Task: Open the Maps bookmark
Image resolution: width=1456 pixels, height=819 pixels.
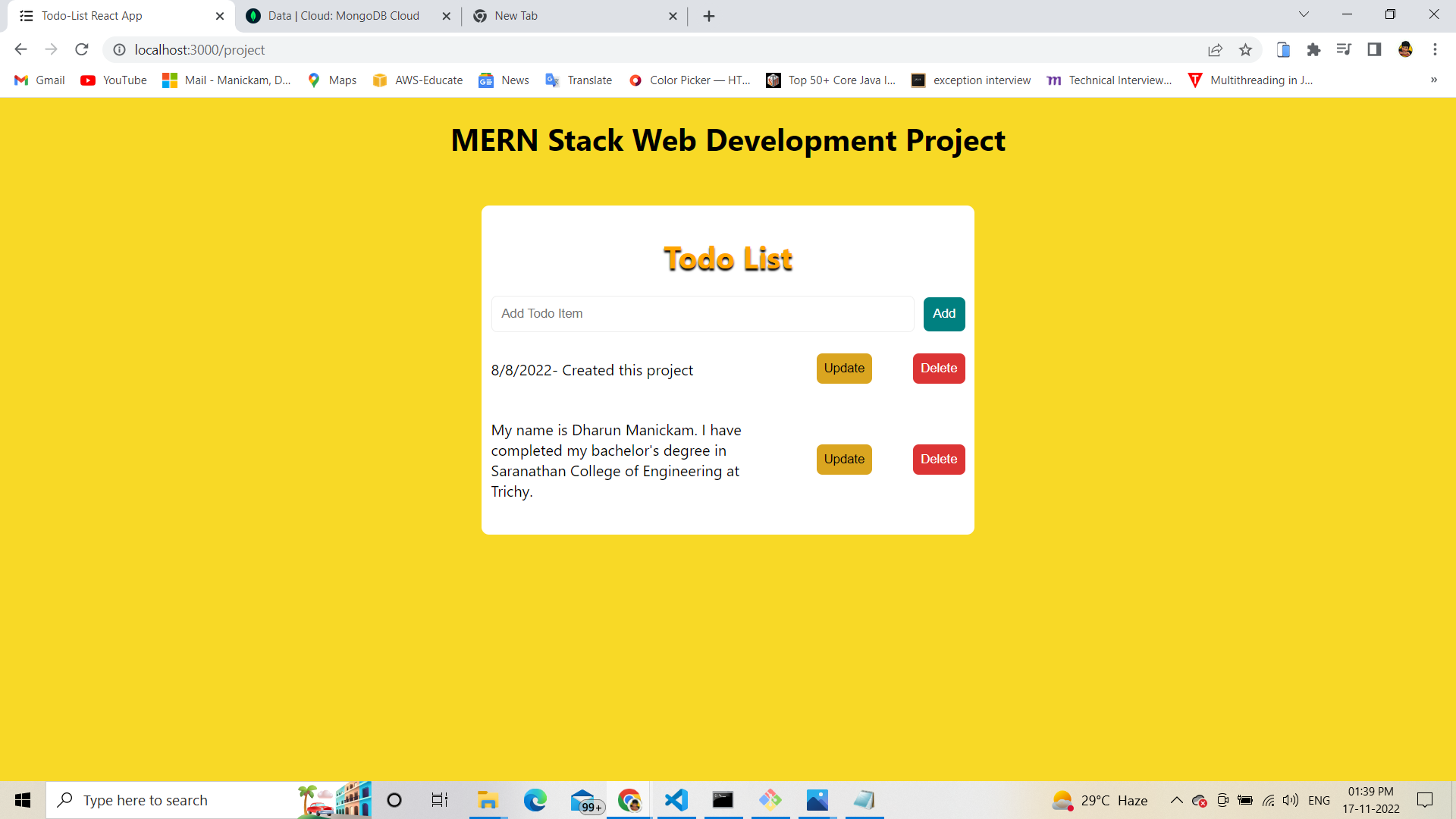Action: (331, 80)
